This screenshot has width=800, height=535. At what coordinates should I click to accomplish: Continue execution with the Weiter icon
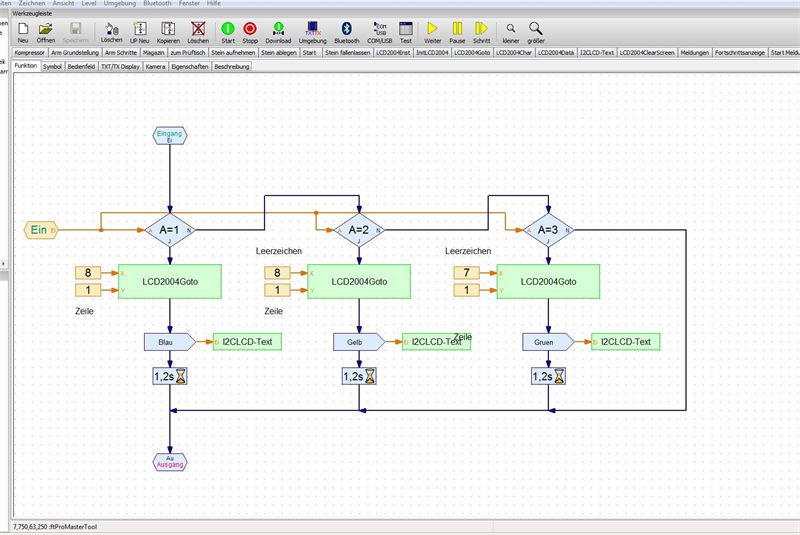point(432,32)
